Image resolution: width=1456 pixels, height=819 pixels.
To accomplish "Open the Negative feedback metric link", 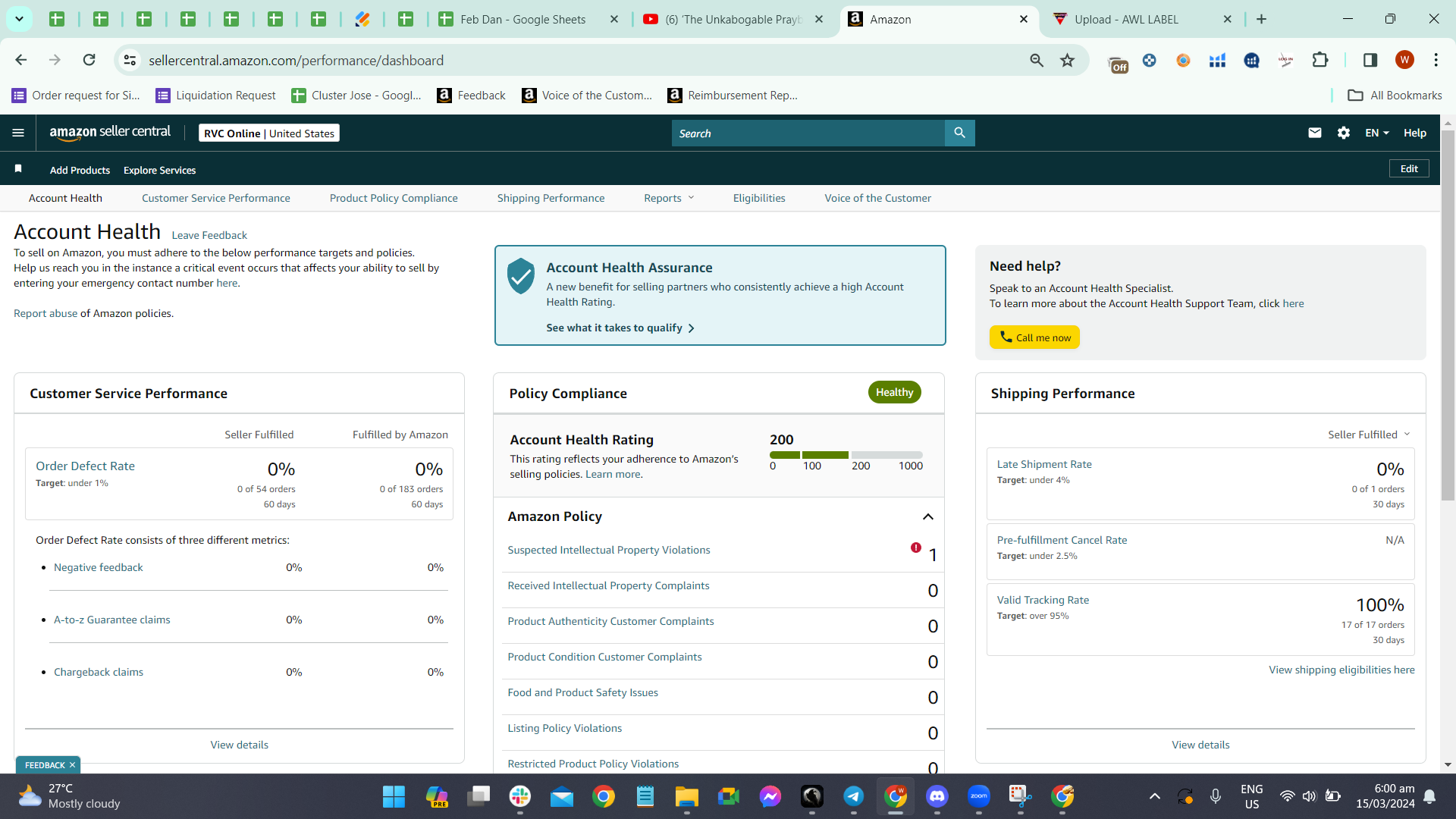I will pyautogui.click(x=99, y=567).
